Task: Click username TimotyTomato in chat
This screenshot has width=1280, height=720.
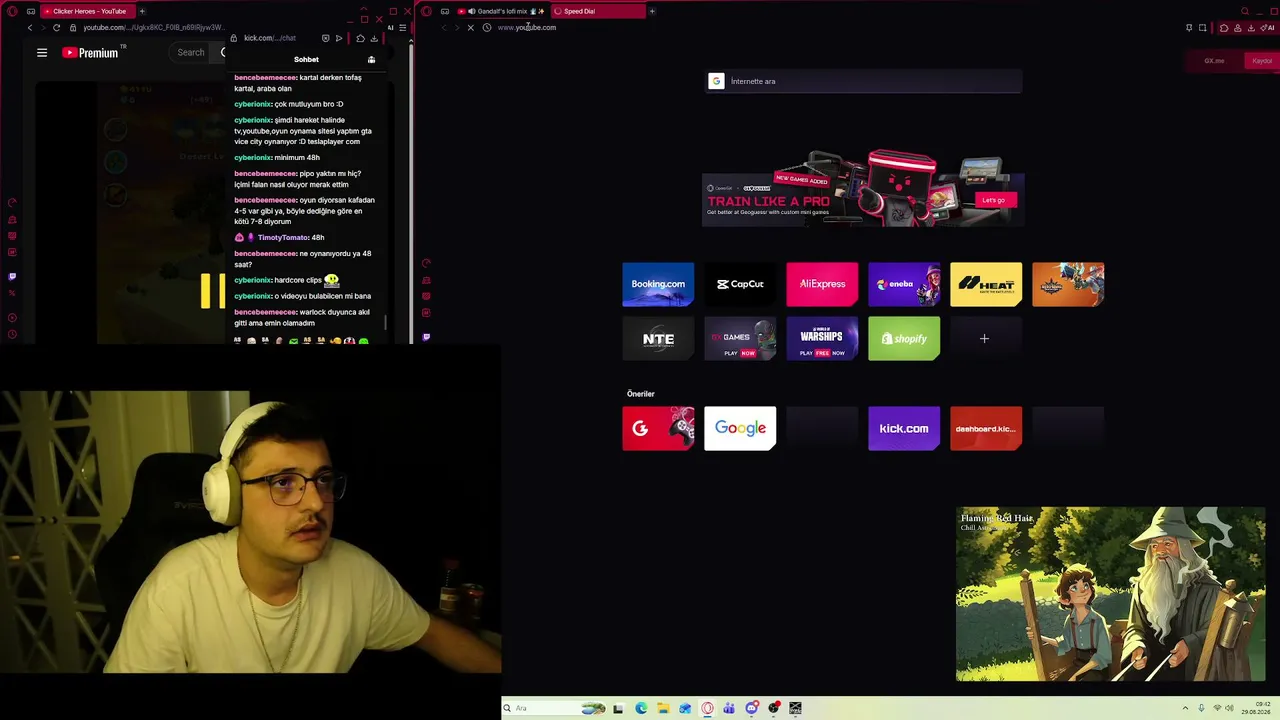Action: click(x=283, y=238)
